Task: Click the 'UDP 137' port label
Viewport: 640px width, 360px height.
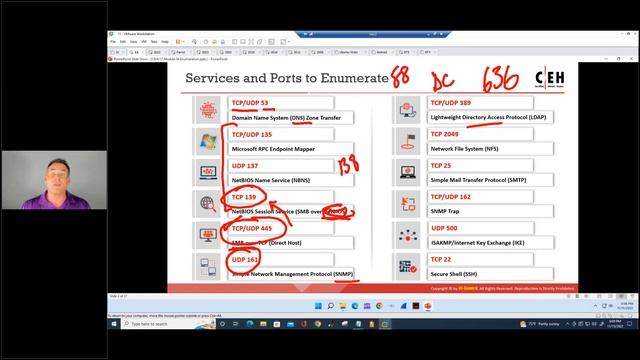Action: pyautogui.click(x=244, y=166)
